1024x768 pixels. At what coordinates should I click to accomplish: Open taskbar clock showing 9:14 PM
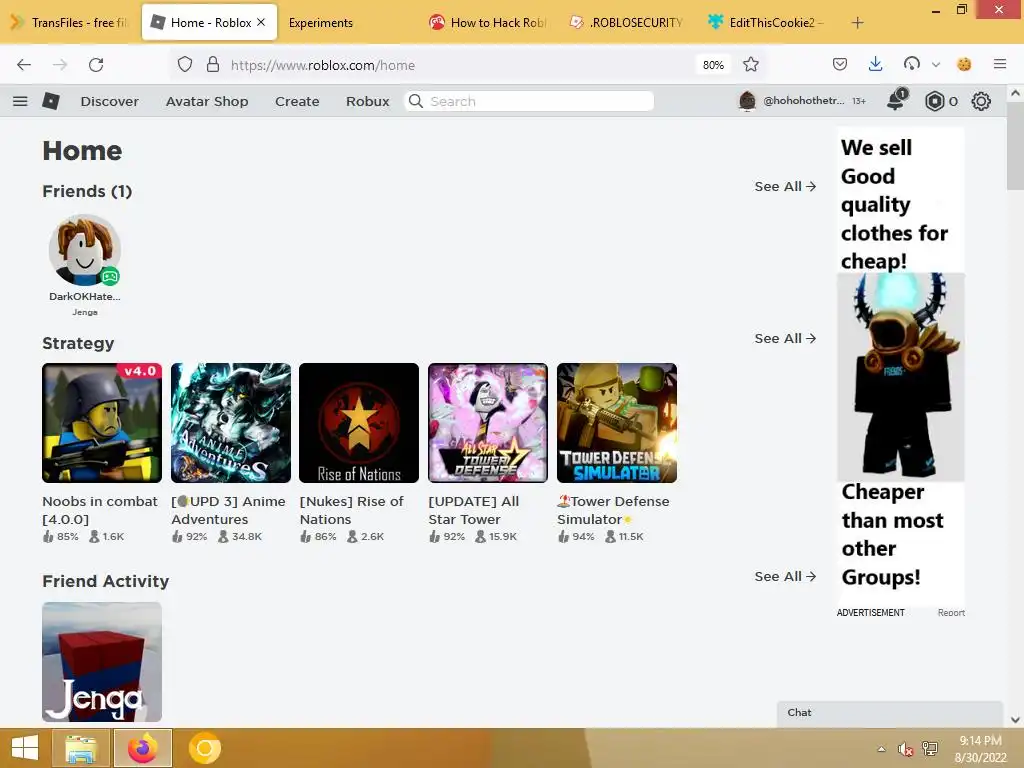(x=980, y=749)
